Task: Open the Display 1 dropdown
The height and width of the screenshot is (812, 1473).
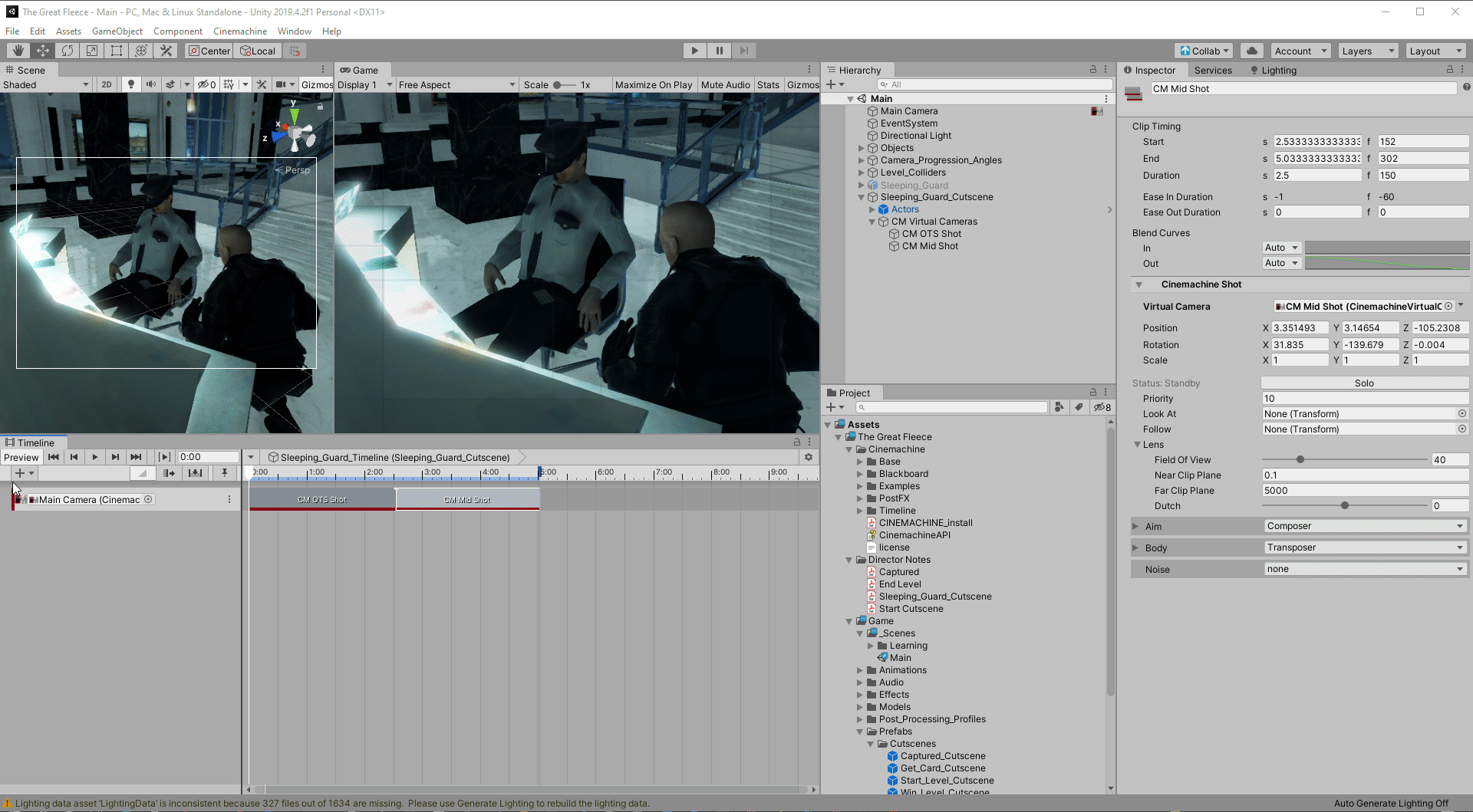Action: click(365, 84)
